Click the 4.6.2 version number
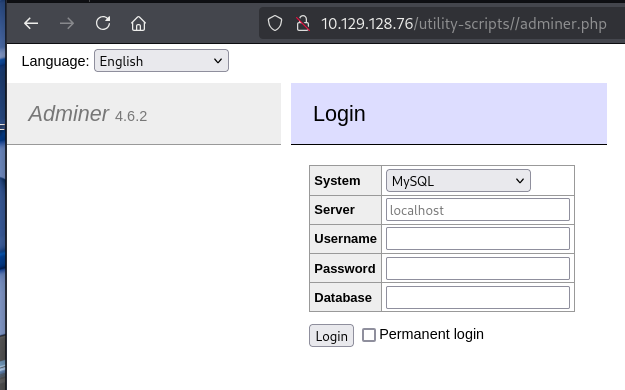 pyautogui.click(x=131, y=116)
